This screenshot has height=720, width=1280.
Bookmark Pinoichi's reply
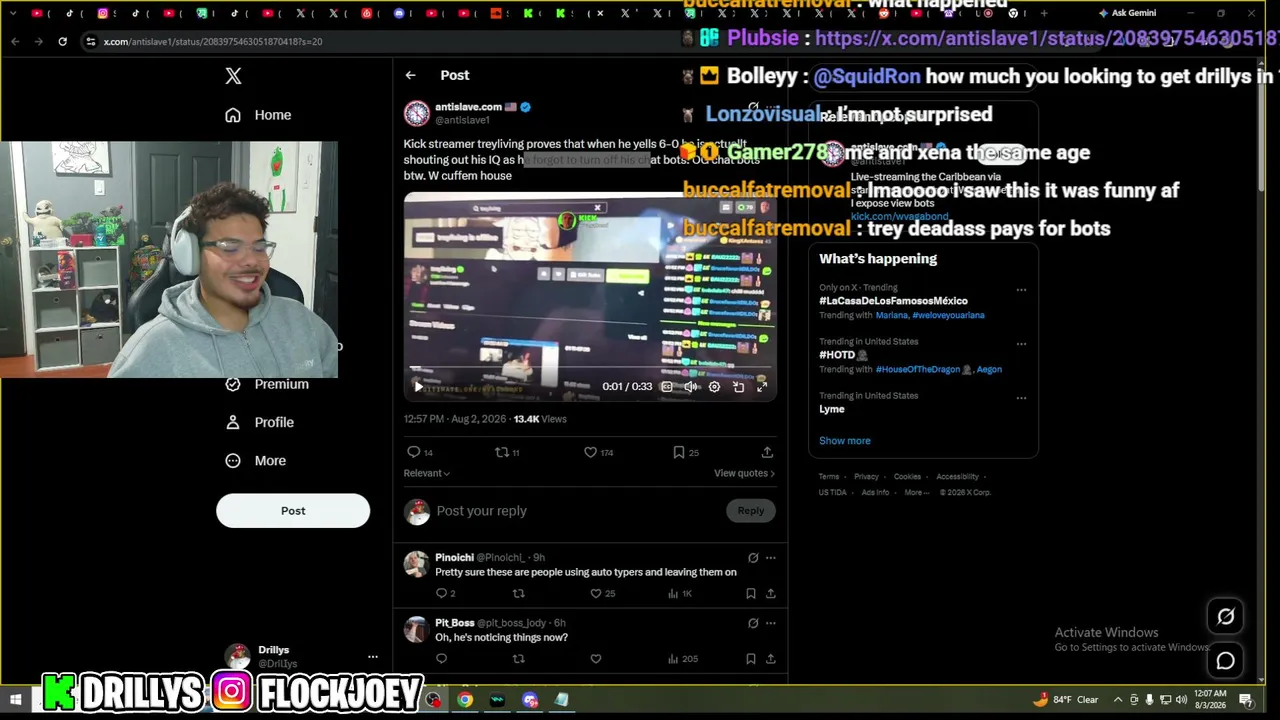[x=751, y=593]
